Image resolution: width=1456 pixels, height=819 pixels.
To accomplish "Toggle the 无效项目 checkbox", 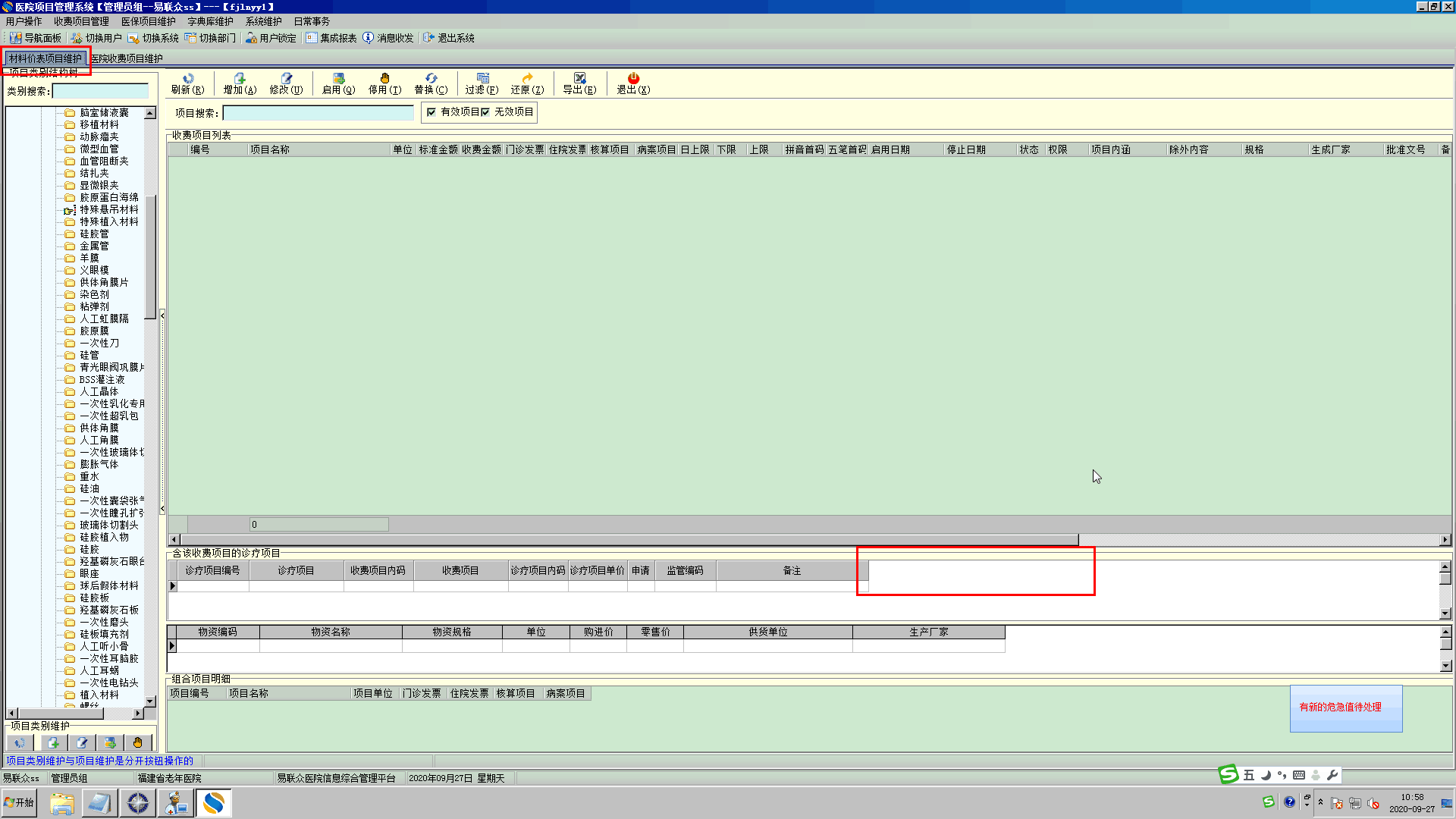I will tap(485, 112).
